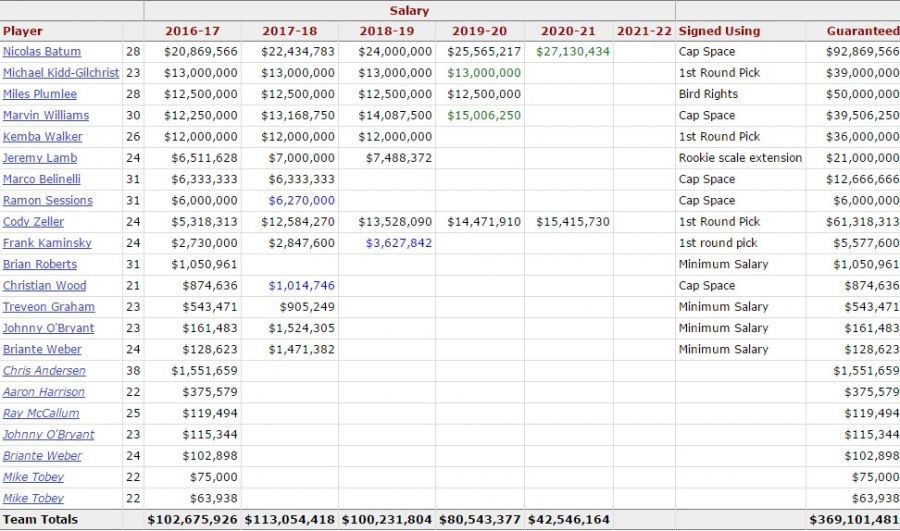Click Mike Tobey link in $63,938 row
This screenshot has height=531, width=900.
click(x=33, y=498)
